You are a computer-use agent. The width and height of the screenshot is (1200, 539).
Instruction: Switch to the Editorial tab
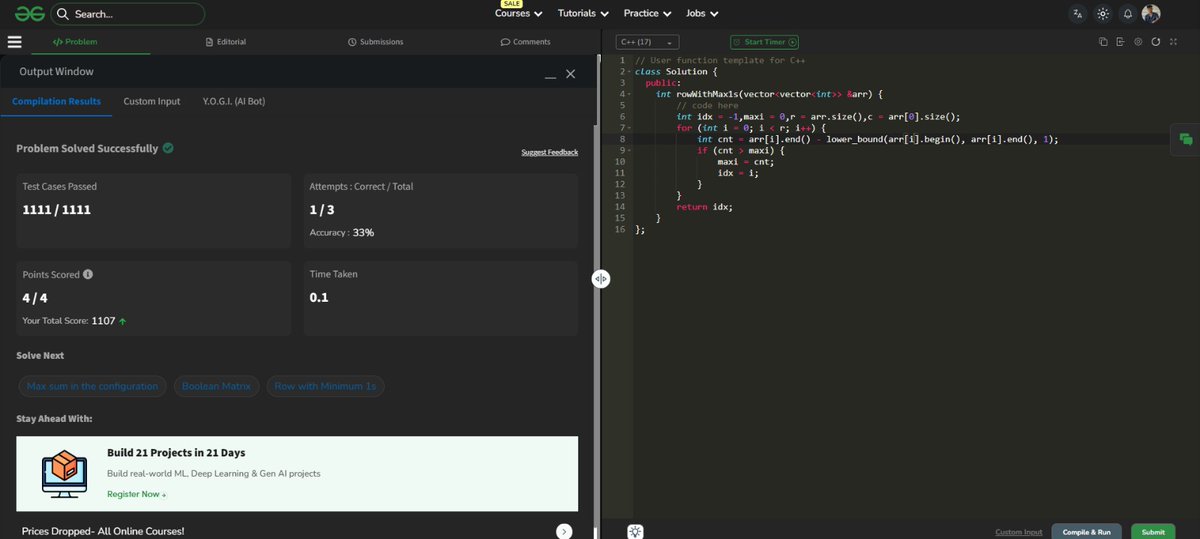pyautogui.click(x=225, y=42)
